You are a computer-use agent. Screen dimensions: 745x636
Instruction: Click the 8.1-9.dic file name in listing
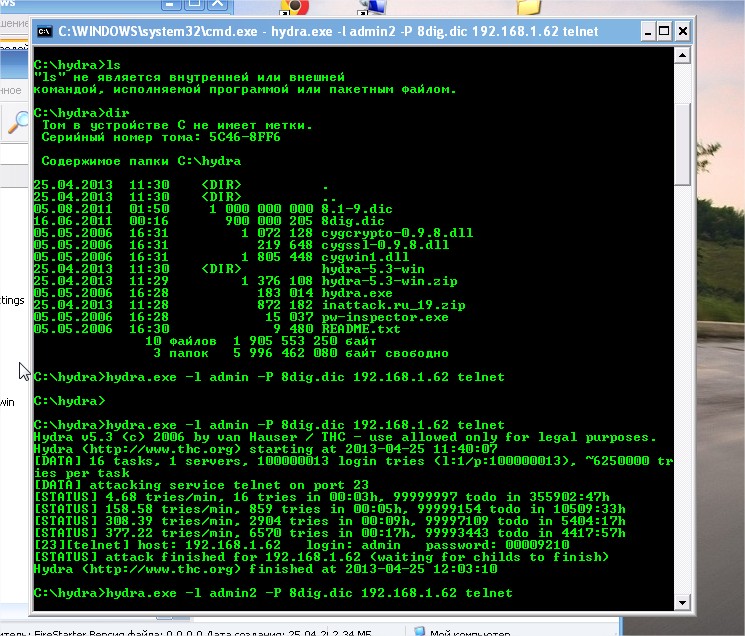click(x=357, y=209)
